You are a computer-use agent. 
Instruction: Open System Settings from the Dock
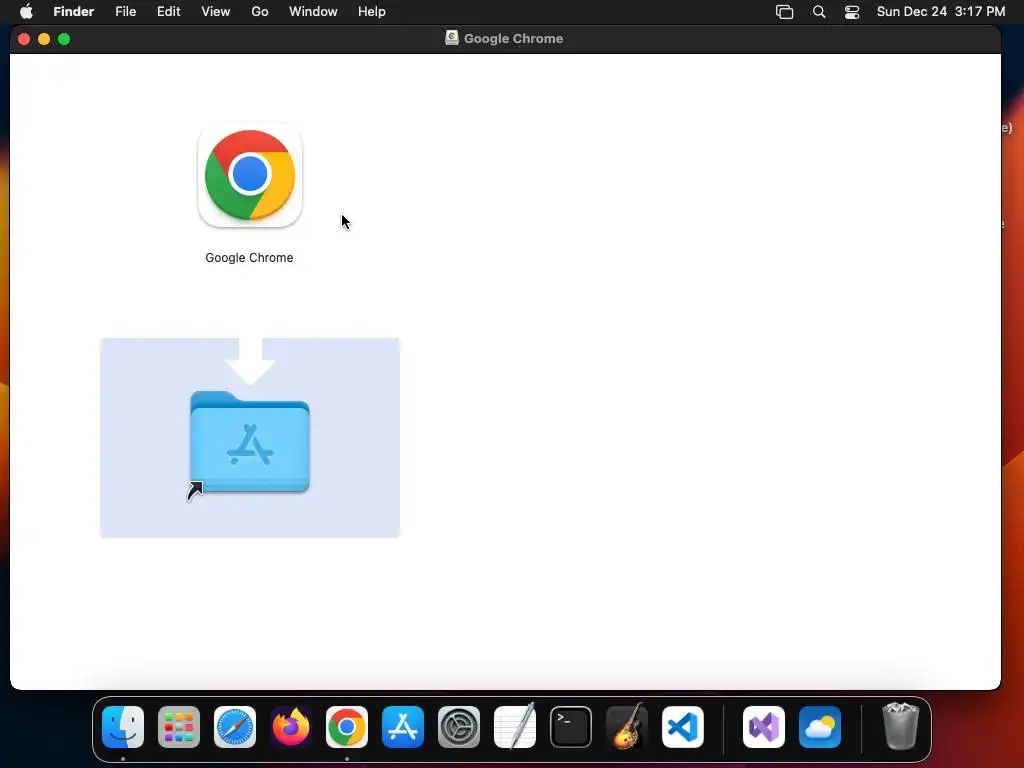[459, 727]
